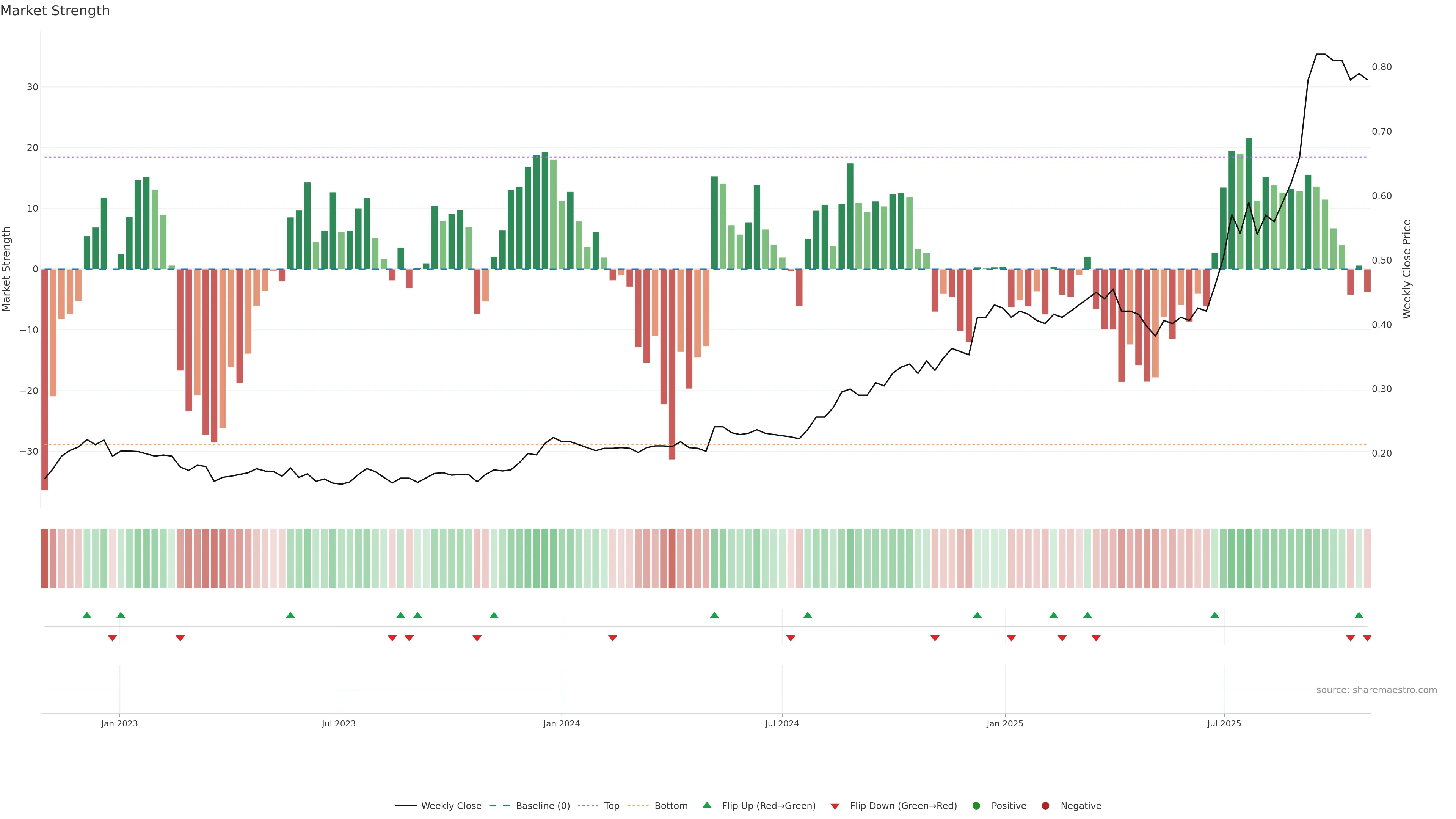Click the flip-up marker just before Jul 2025
Viewport: 1456px width, 819px height.
pyautogui.click(x=1214, y=615)
